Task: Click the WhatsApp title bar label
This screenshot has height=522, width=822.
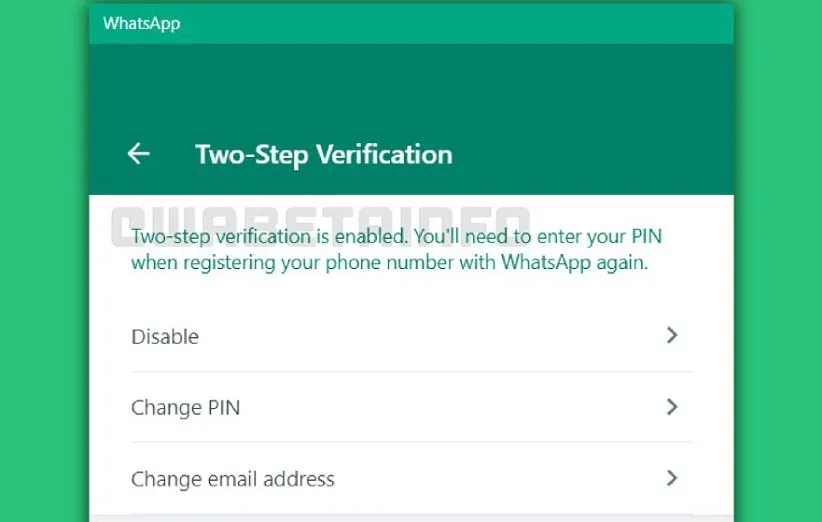Action: point(141,23)
